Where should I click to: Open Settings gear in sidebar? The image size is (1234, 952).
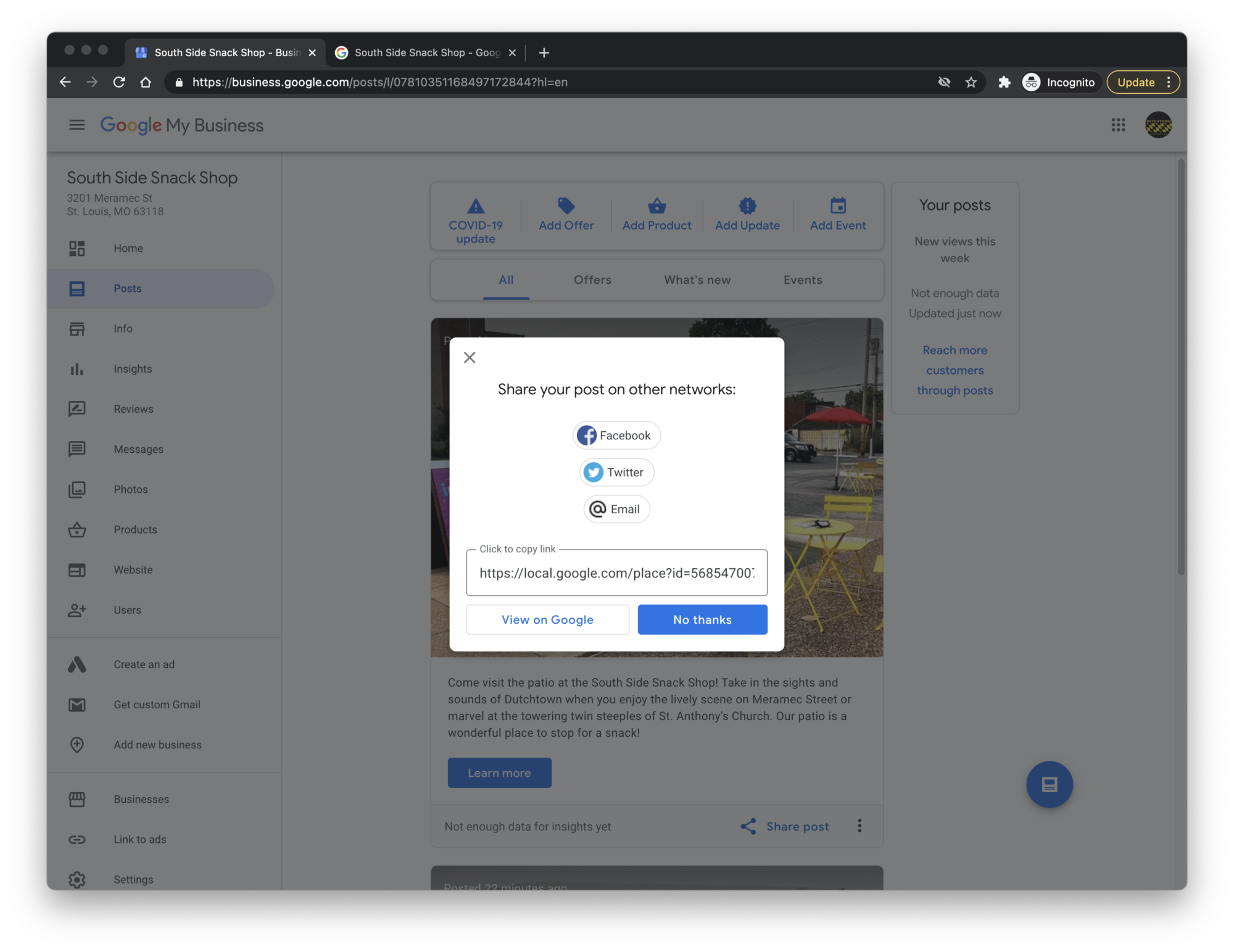(x=77, y=880)
